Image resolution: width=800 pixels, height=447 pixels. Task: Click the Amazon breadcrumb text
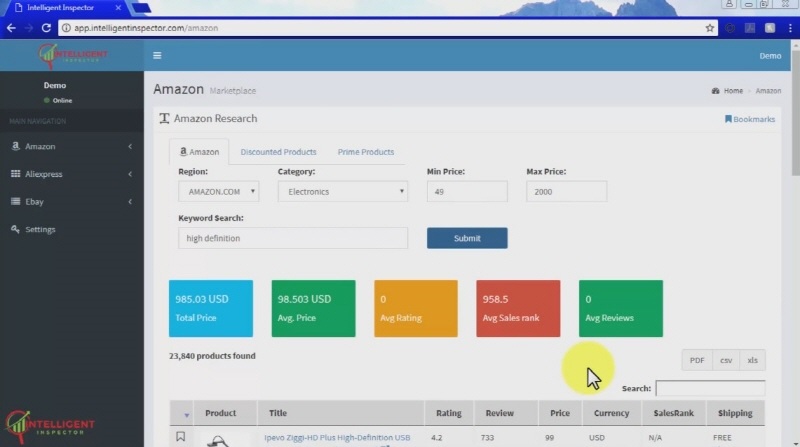coord(768,91)
